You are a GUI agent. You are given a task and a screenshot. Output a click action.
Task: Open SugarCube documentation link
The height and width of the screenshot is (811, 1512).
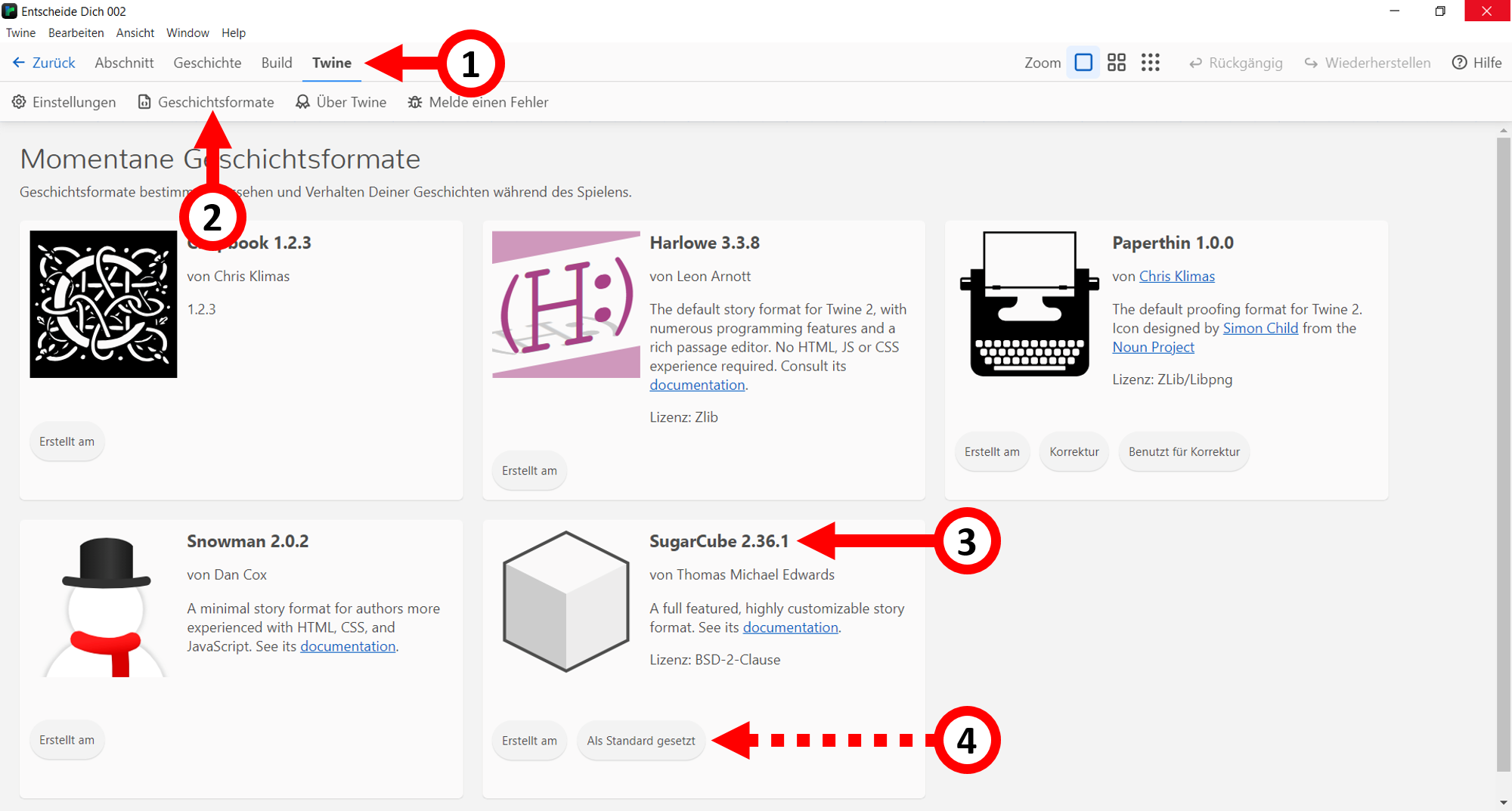[x=790, y=627]
